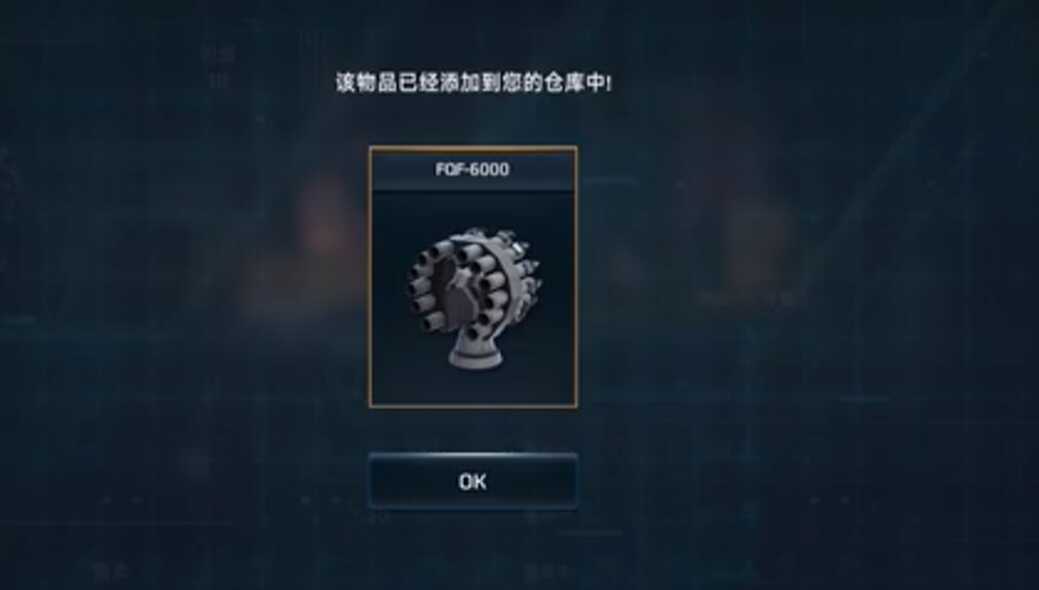Image resolution: width=1039 pixels, height=590 pixels.
Task: Select the FQF-6000 item card
Action: (x=473, y=276)
